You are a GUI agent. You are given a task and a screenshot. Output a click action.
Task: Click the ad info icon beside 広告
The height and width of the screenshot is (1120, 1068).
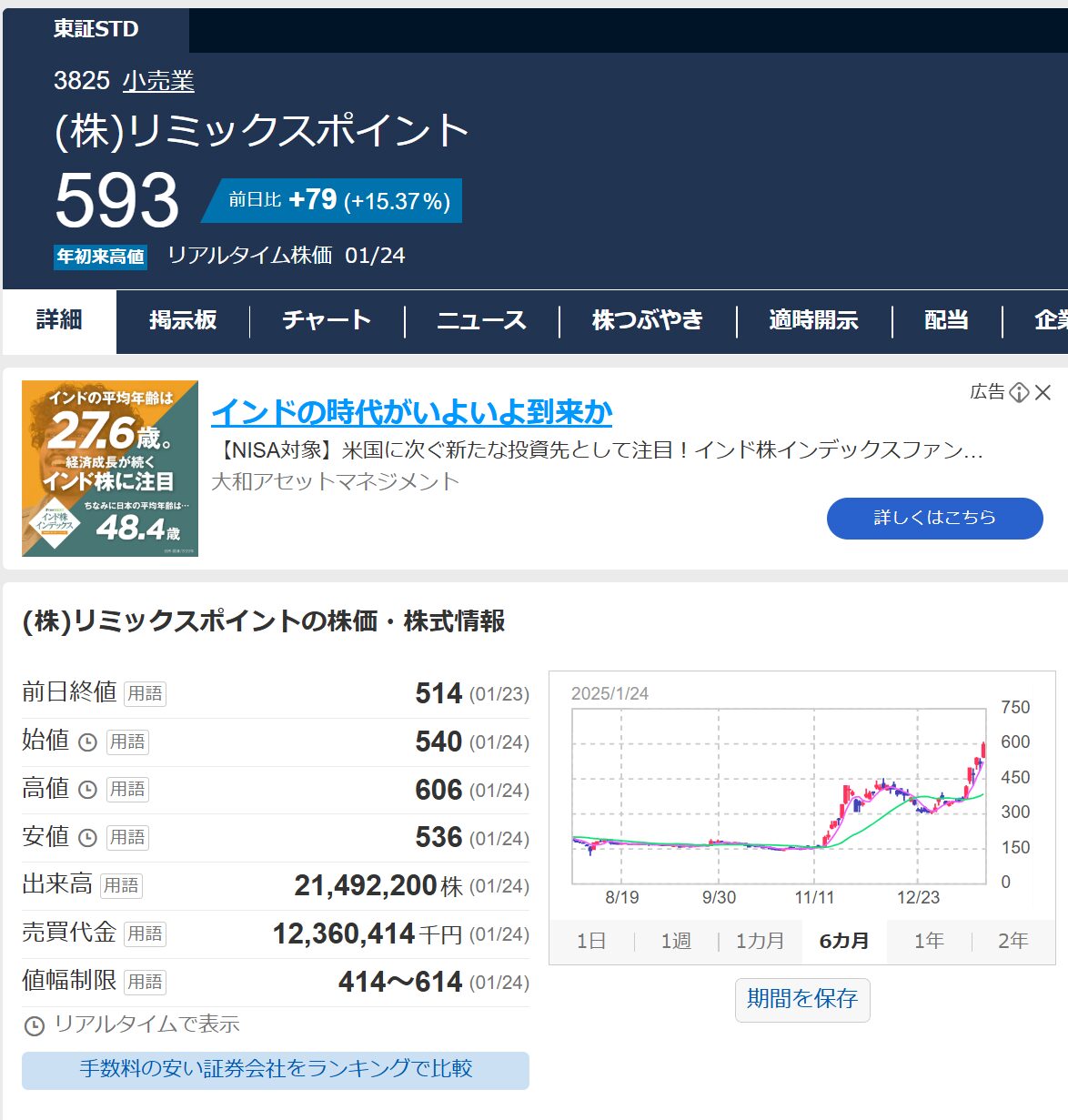[x=1019, y=392]
